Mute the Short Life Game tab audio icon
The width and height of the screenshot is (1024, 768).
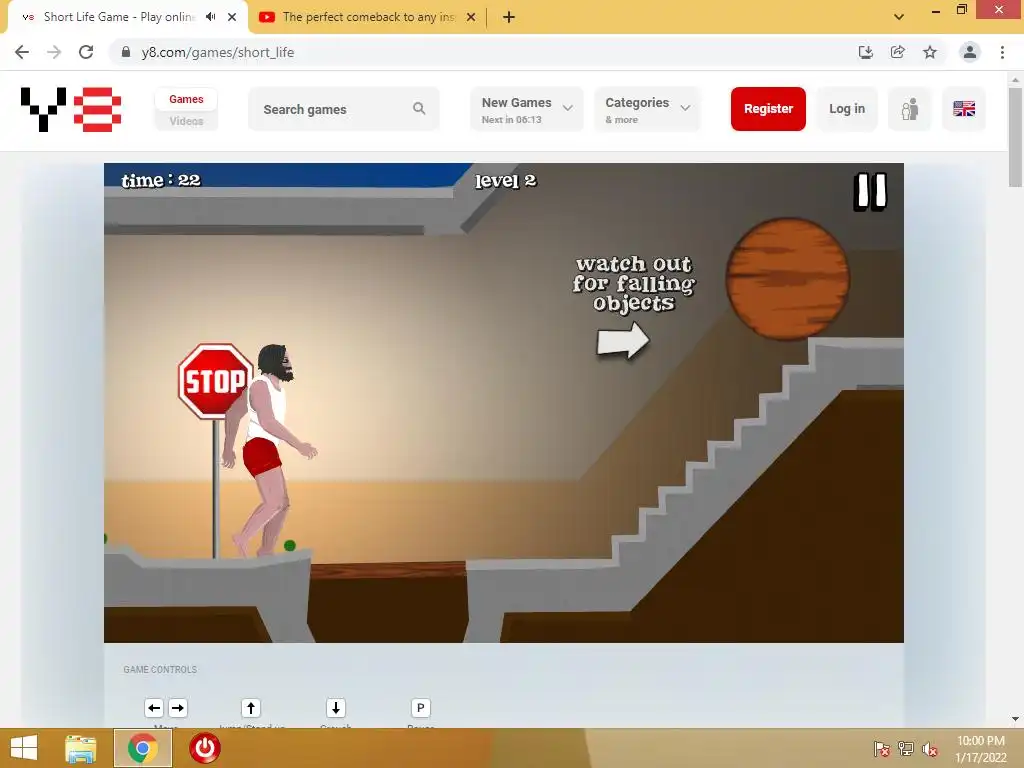(x=210, y=17)
